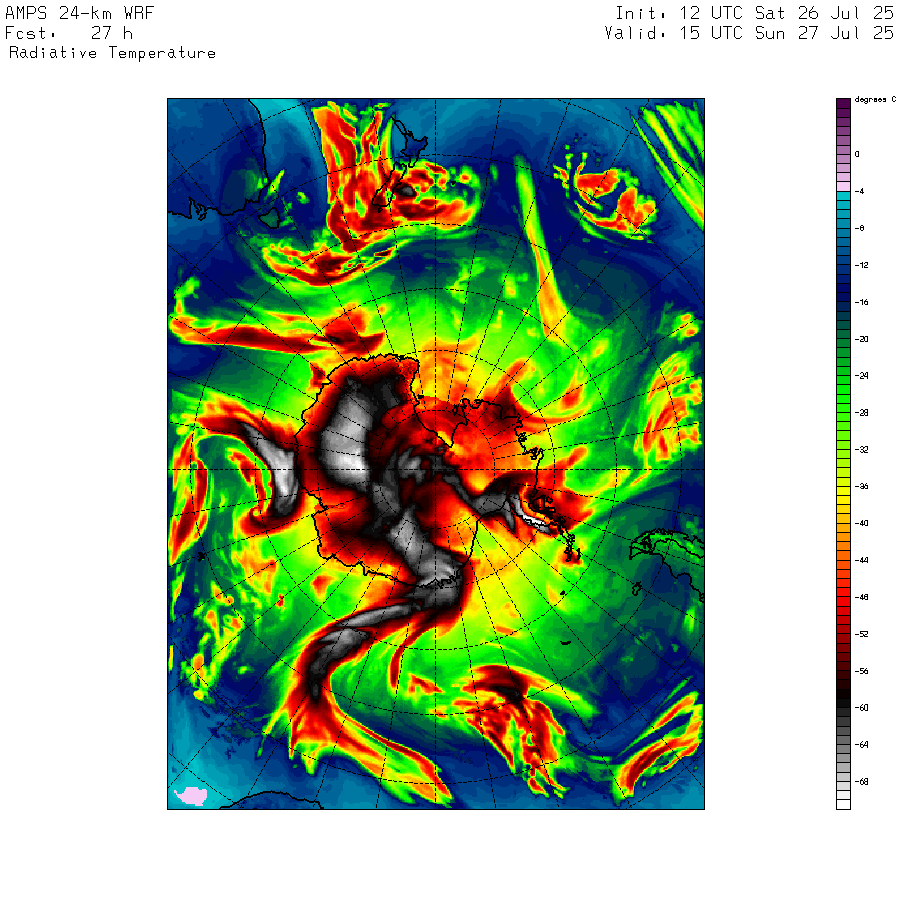Screen dimensions: 900x900
Task: Click the "-52" label on the color scale
Action: pos(862,634)
